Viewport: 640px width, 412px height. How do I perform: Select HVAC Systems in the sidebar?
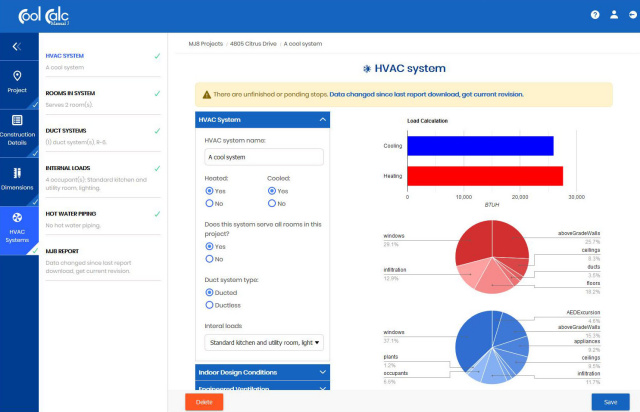17,226
